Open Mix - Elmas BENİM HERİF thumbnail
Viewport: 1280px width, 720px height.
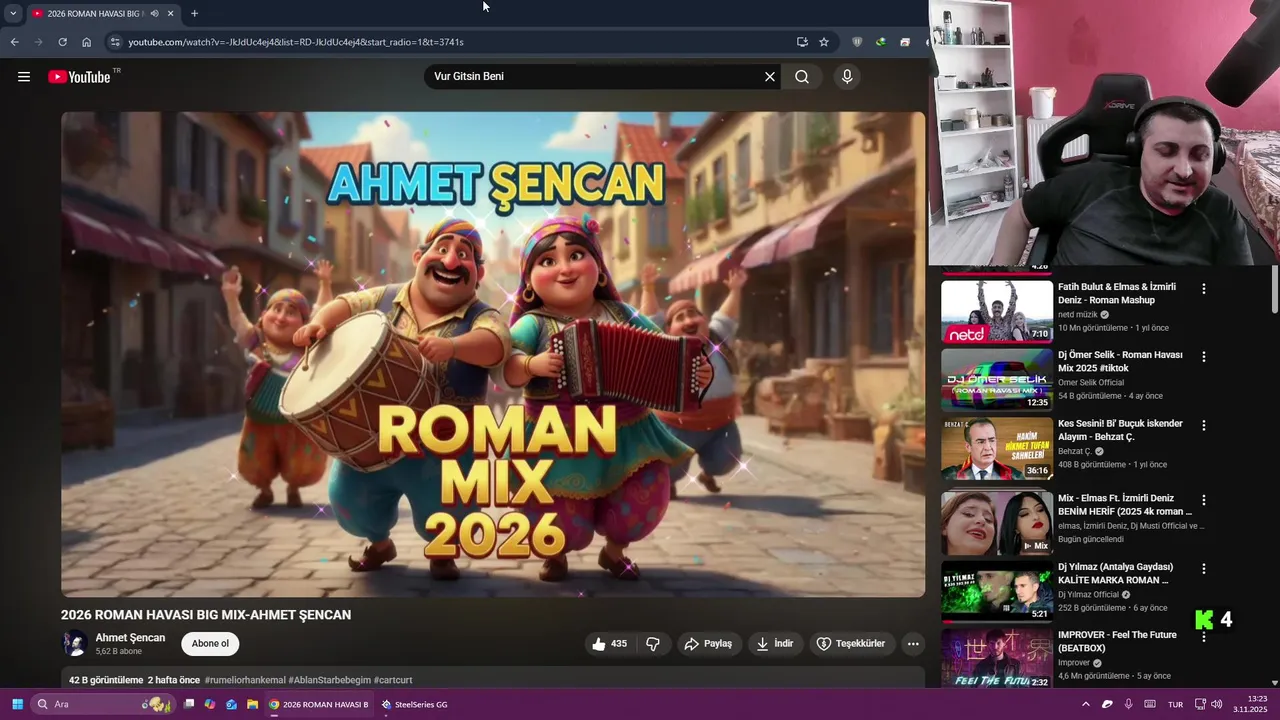click(x=997, y=523)
